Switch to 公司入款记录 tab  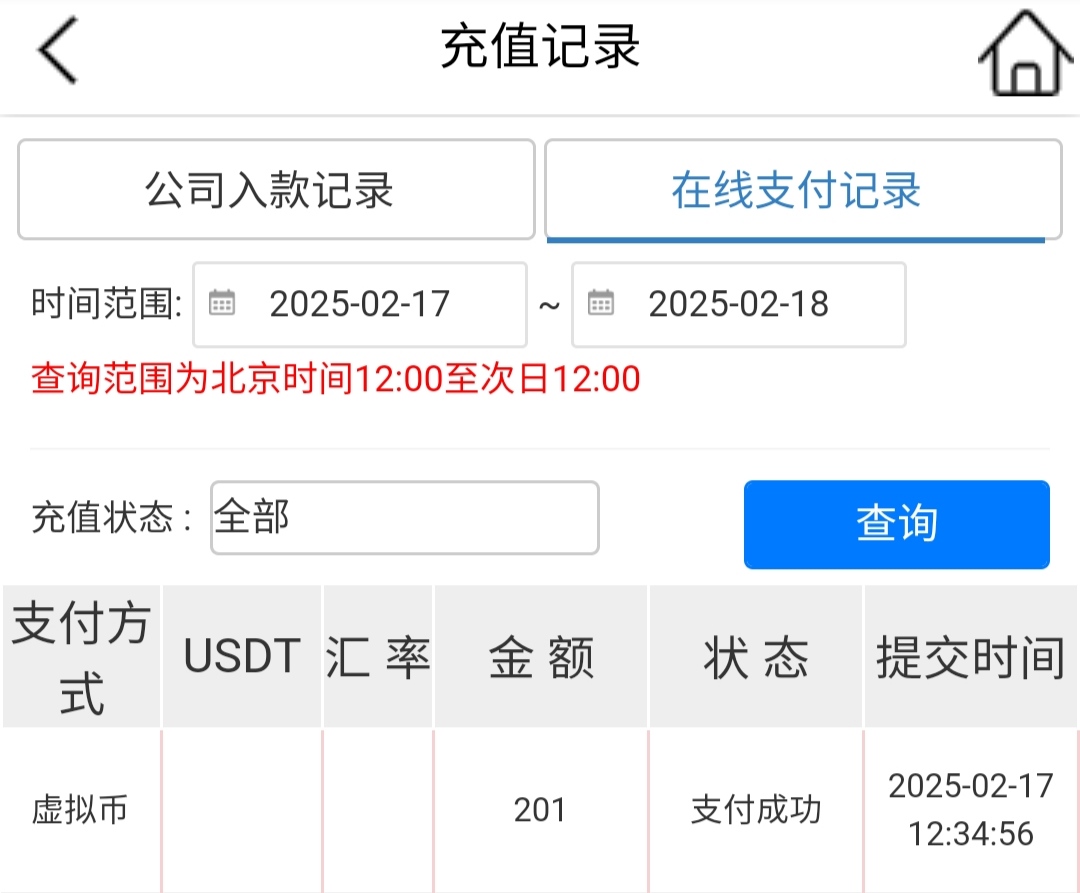pos(276,190)
